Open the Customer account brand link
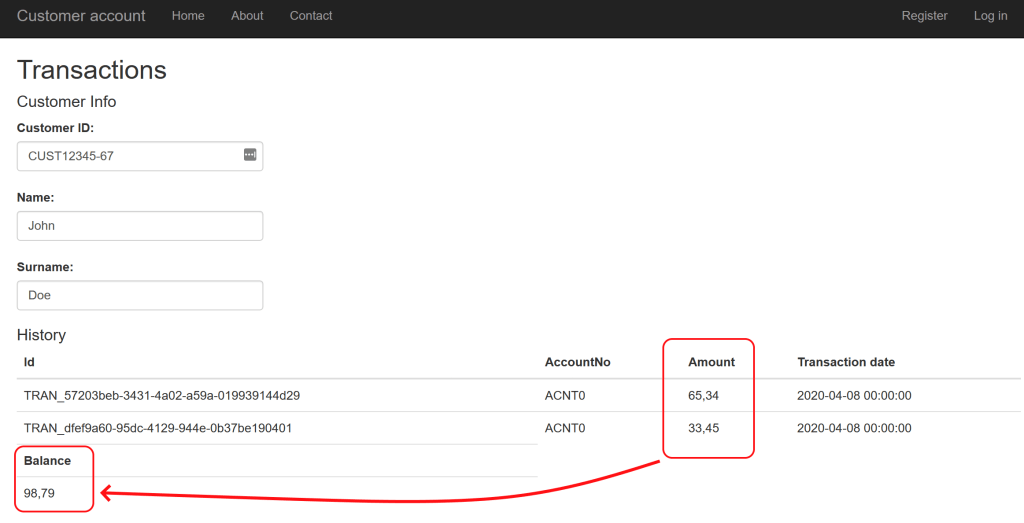1024x523 pixels. pyautogui.click(x=81, y=16)
